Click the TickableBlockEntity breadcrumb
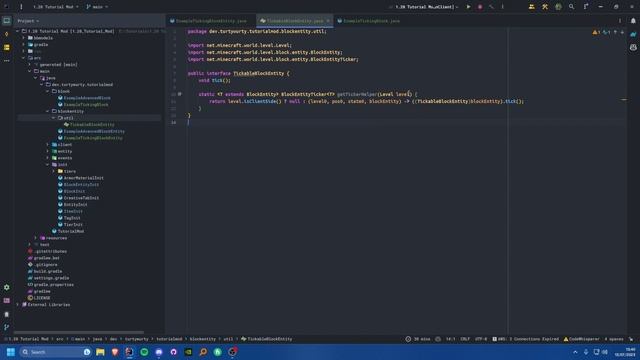The image size is (640, 360). click(269, 339)
